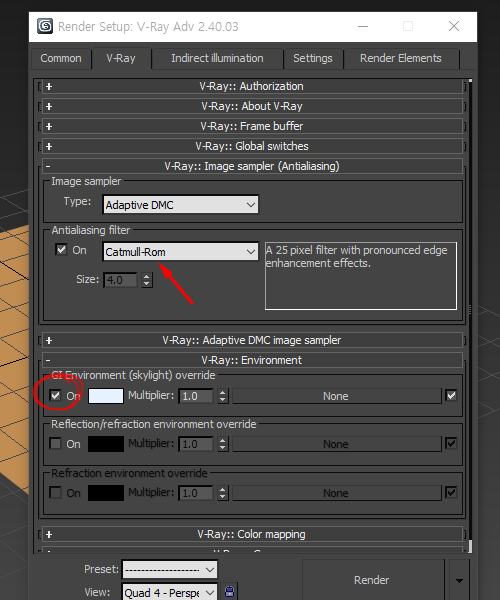Click Reflection/refraction override None map button
The image size is (500, 600).
pyautogui.click(x=337, y=444)
